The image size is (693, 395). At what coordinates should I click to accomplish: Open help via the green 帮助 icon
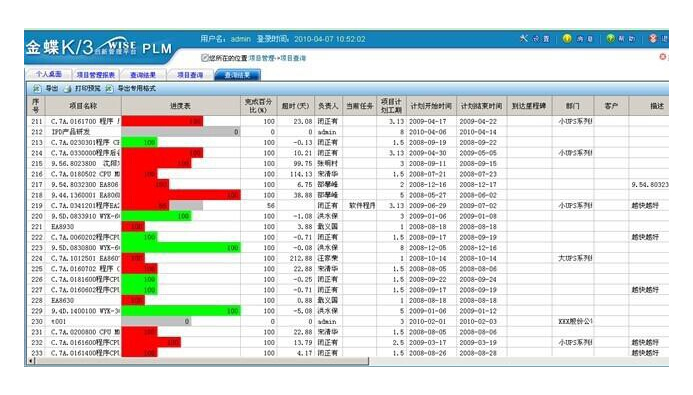click(x=610, y=39)
